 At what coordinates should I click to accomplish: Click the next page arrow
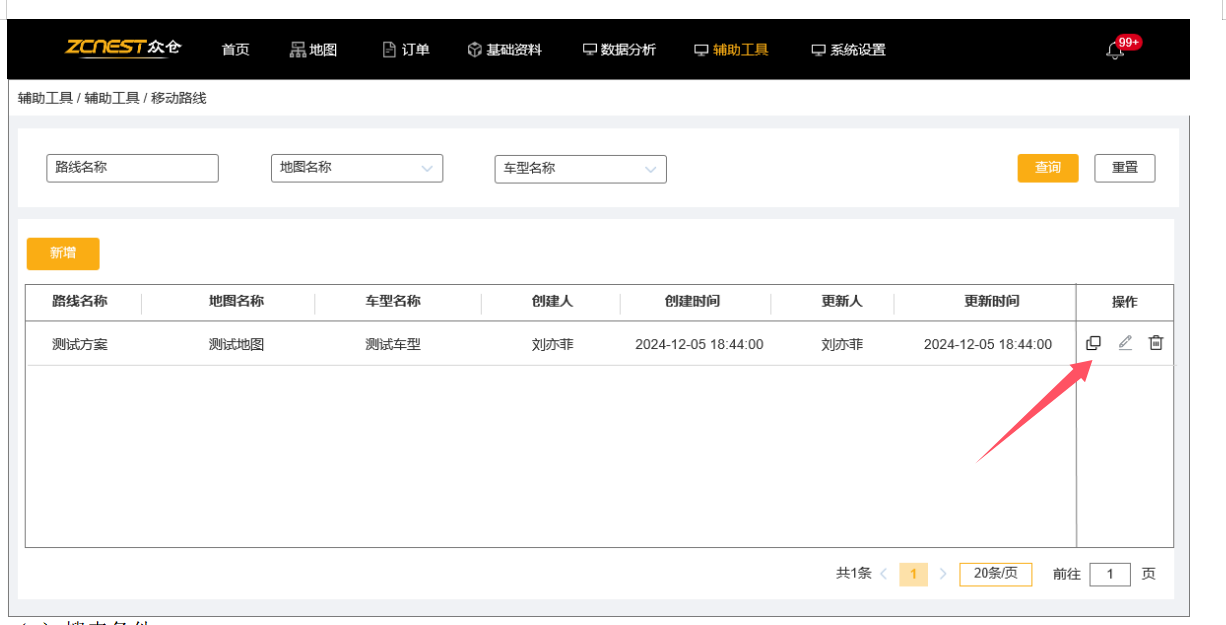[943, 574]
